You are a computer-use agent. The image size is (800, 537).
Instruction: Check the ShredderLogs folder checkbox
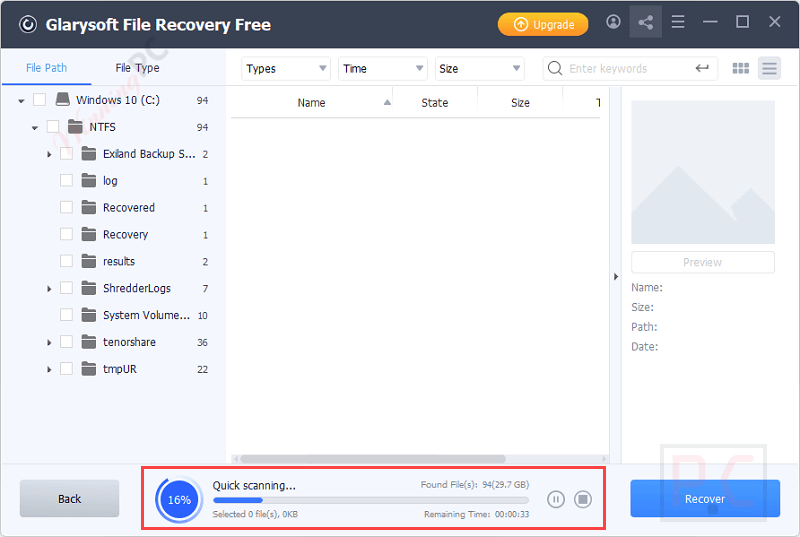click(x=66, y=288)
